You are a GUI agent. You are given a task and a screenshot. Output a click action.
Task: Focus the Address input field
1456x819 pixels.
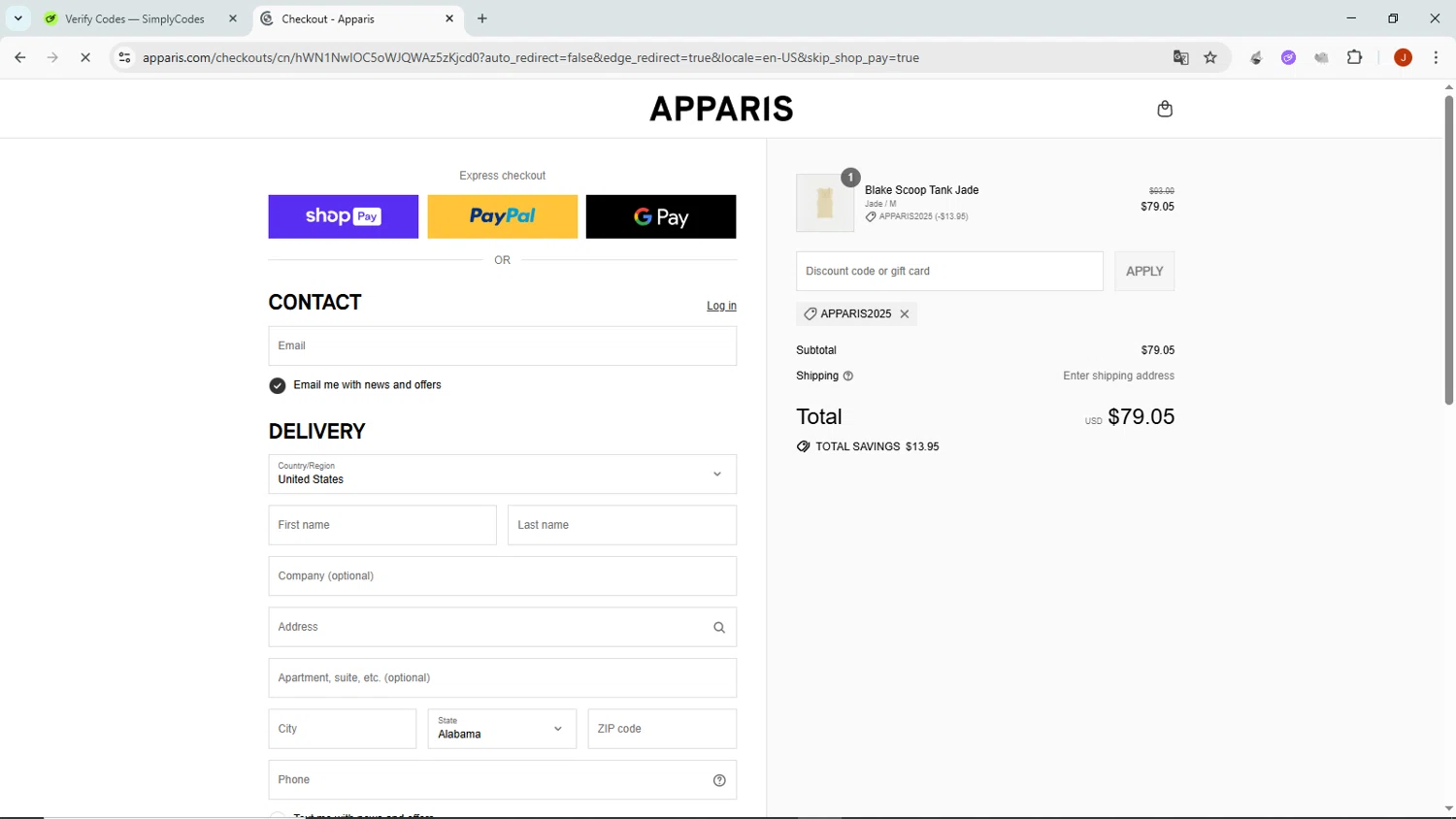point(503,627)
